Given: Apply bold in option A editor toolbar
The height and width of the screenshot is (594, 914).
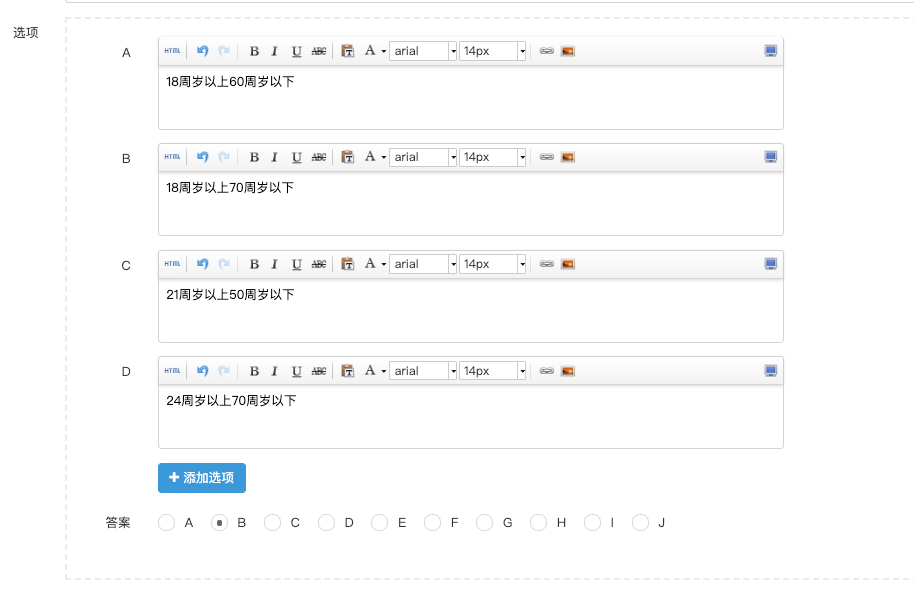Looking at the screenshot, I should coord(254,51).
